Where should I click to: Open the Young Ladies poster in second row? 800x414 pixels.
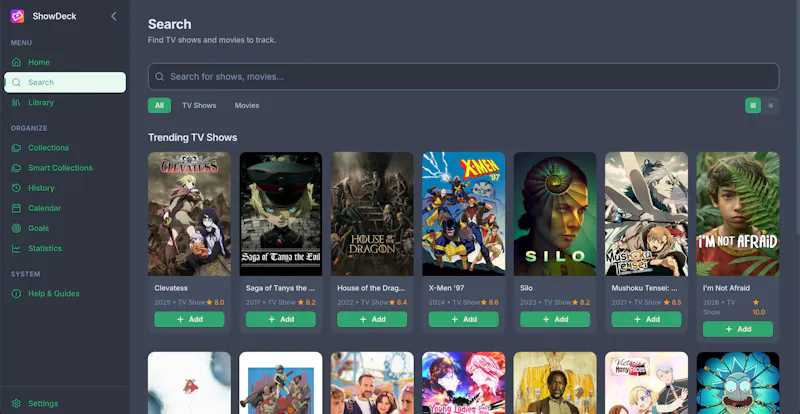pyautogui.click(x=463, y=383)
